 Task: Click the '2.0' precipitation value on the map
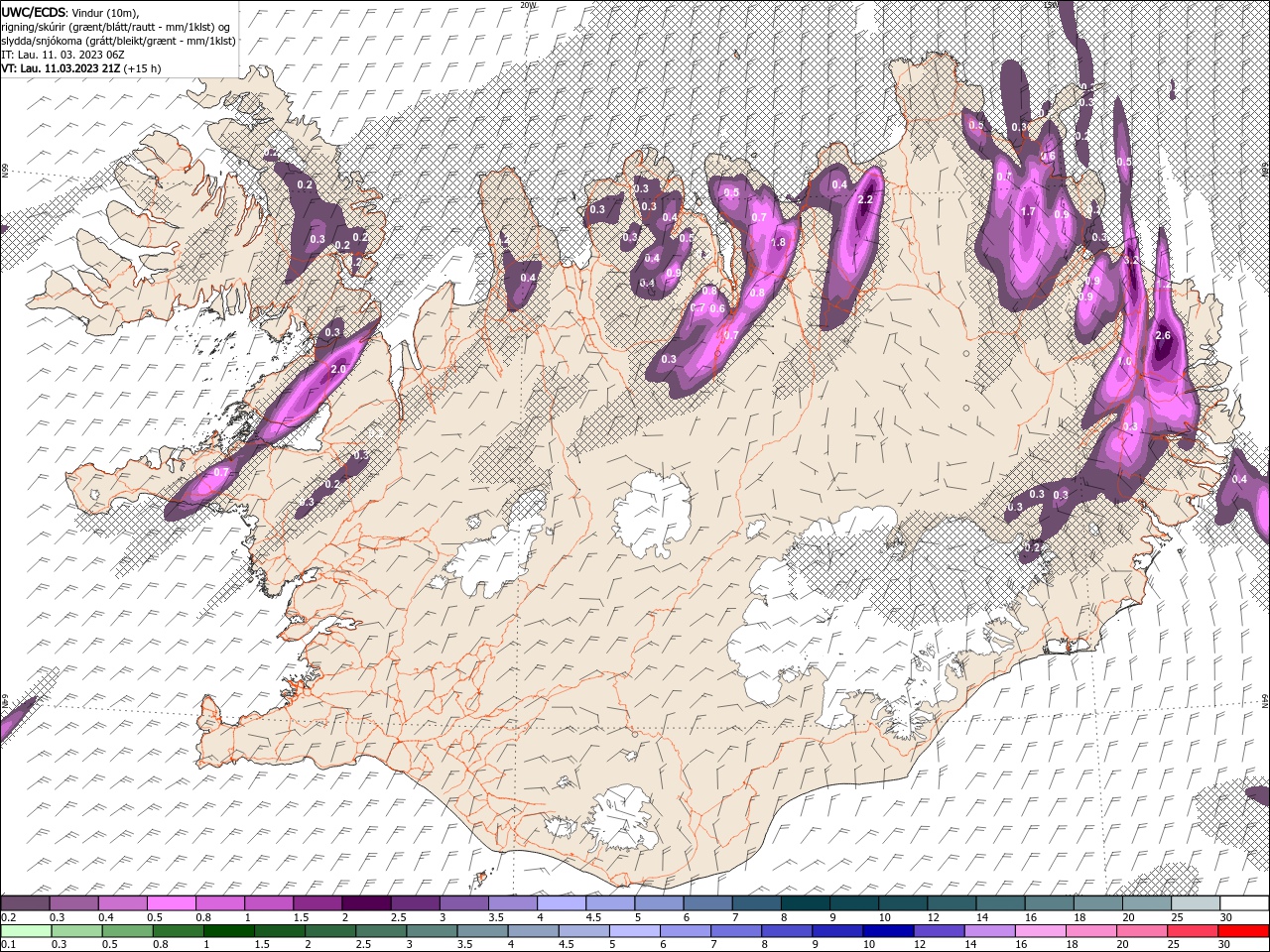[x=337, y=369]
